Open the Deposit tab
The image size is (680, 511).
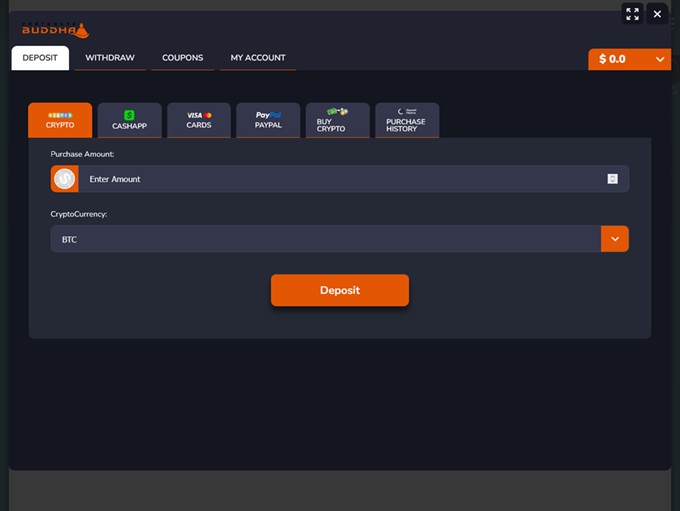40,58
